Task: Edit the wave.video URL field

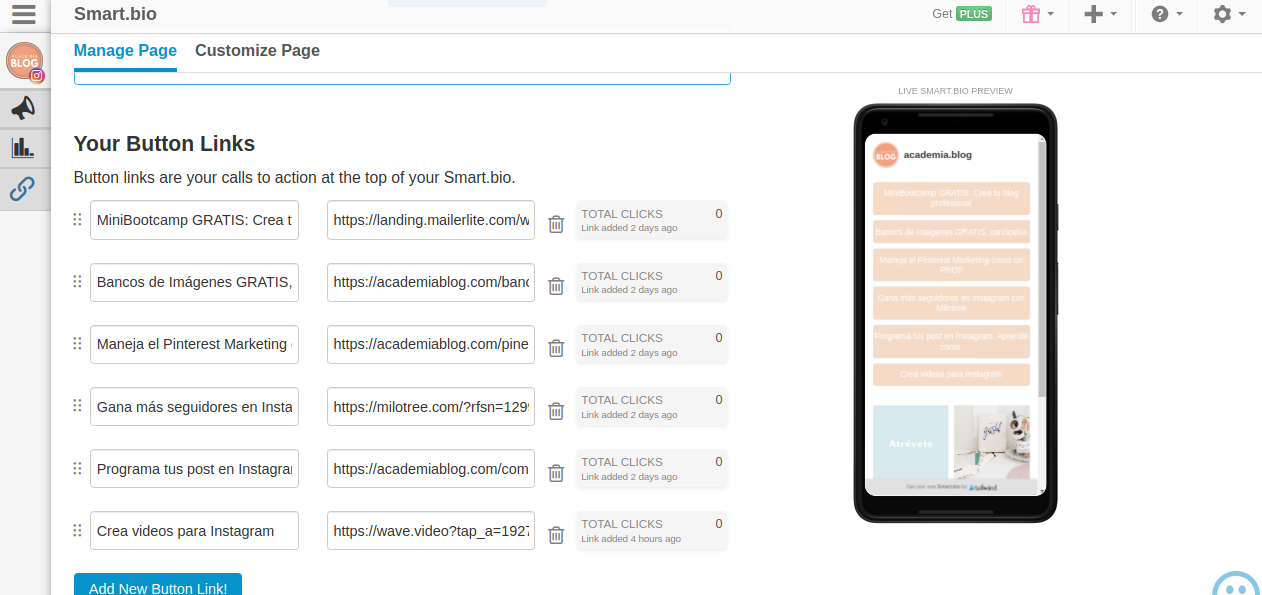Action: click(431, 530)
